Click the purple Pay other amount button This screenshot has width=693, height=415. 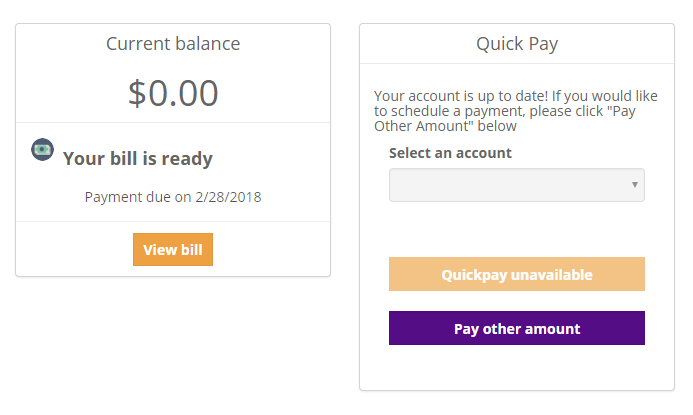pos(516,328)
